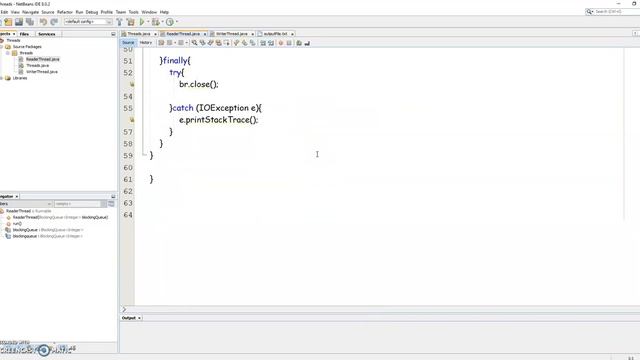Open a project with the folder icon
The image size is (640, 360).
click(8, 22)
